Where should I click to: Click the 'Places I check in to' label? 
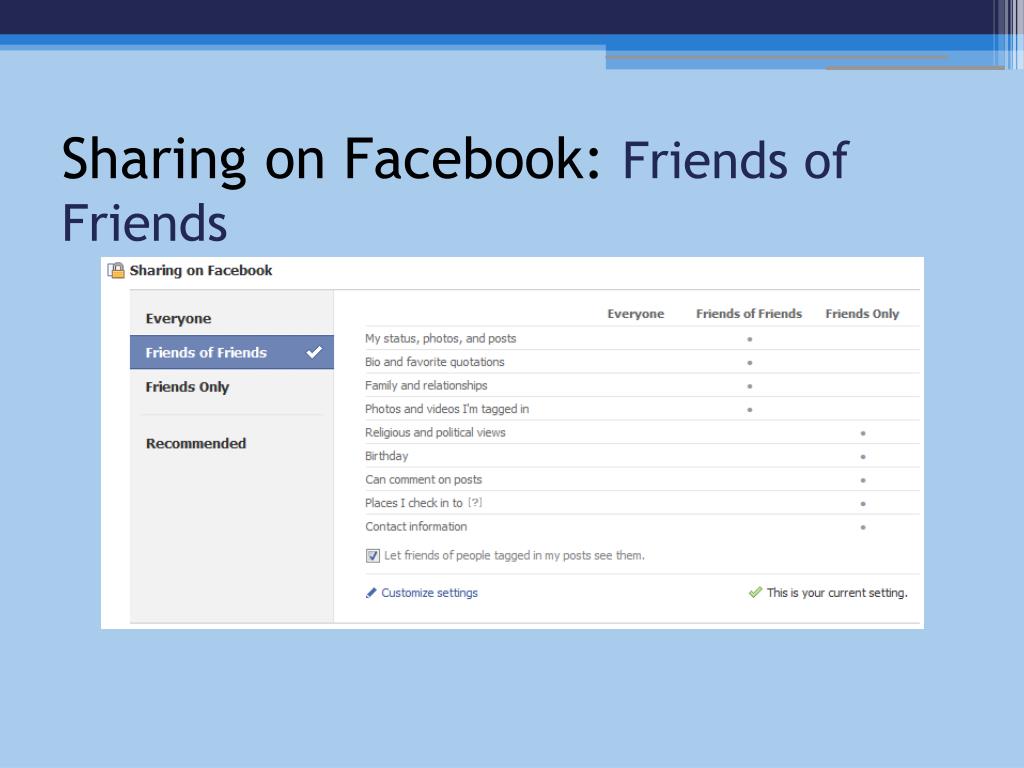point(413,503)
